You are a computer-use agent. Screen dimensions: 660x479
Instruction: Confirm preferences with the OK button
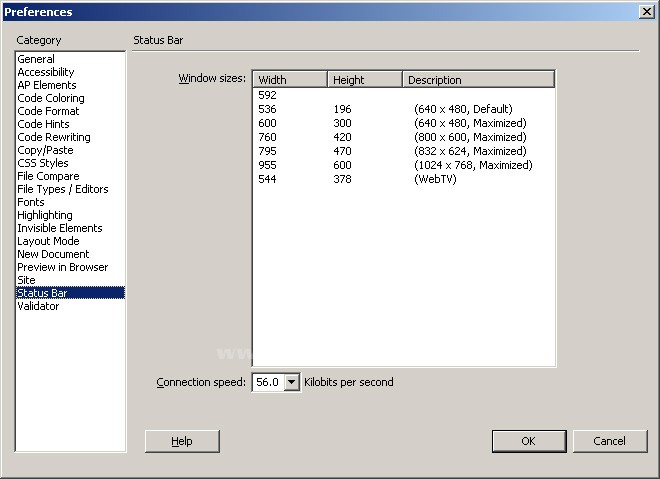[528, 441]
